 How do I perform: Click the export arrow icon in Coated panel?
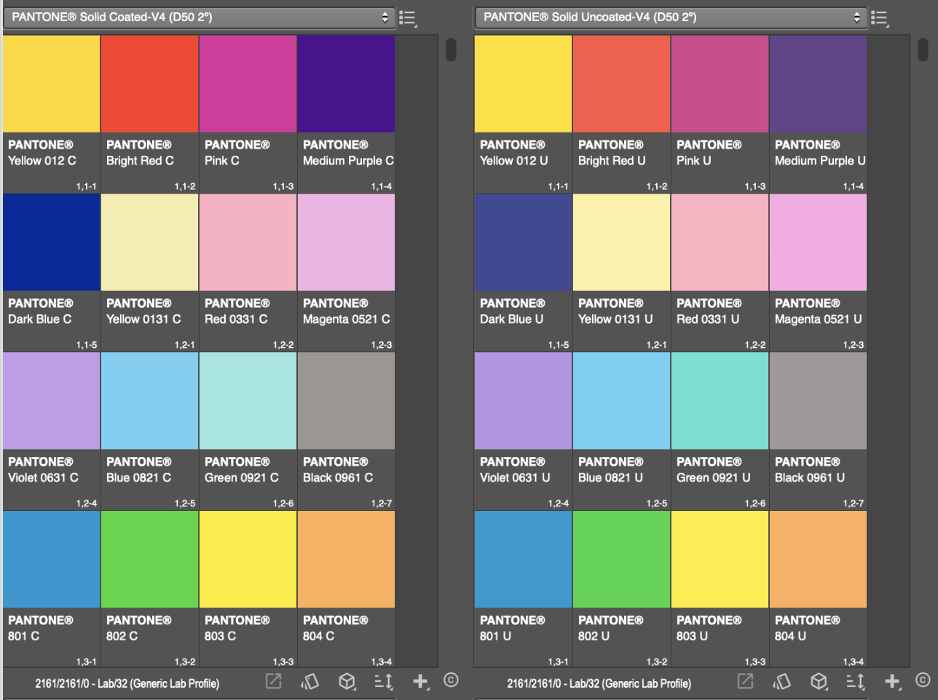click(x=273, y=681)
